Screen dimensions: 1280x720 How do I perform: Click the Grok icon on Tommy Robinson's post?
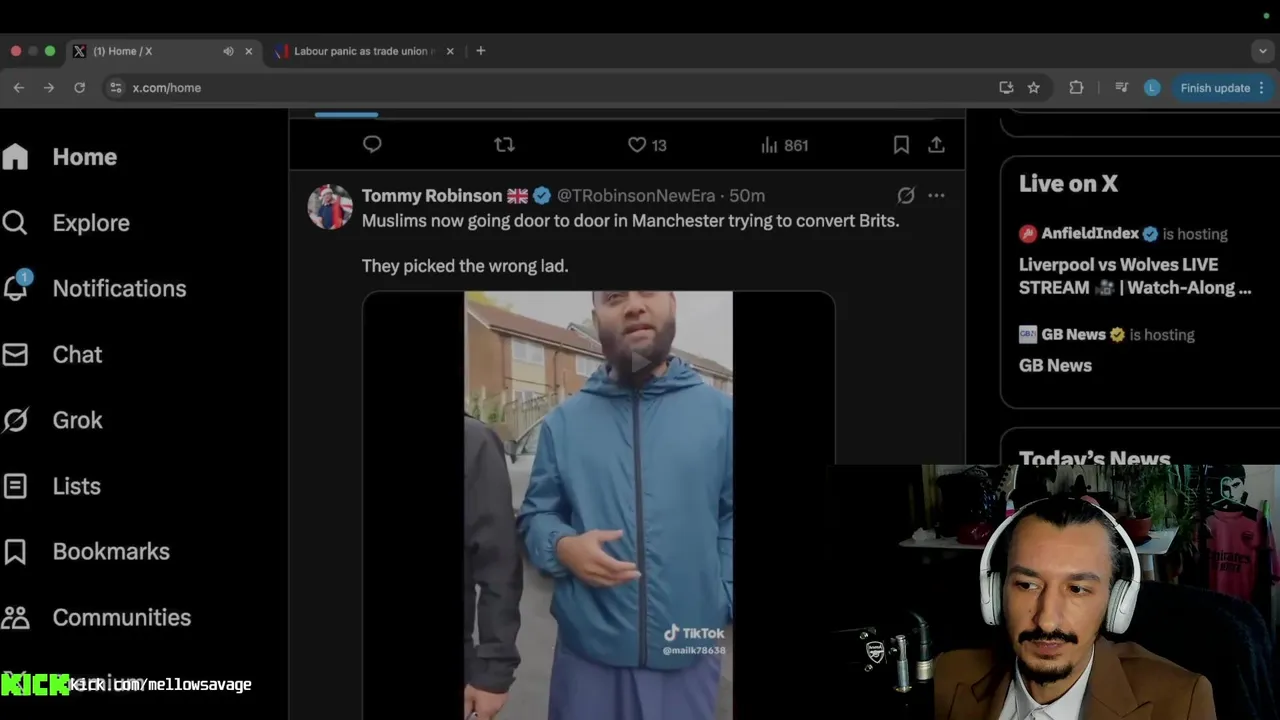pyautogui.click(x=906, y=195)
